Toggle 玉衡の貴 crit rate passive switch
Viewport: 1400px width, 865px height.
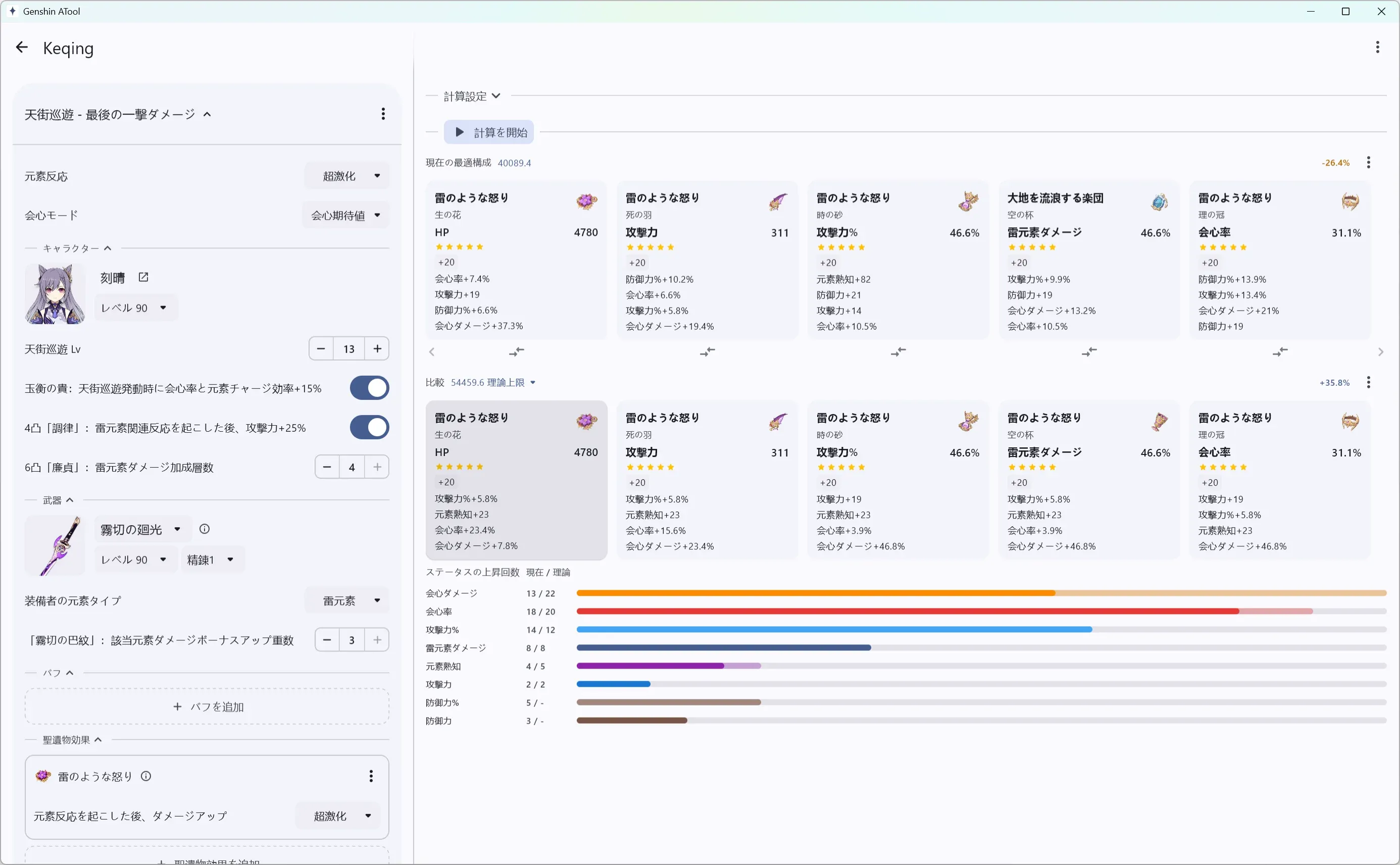pos(369,388)
